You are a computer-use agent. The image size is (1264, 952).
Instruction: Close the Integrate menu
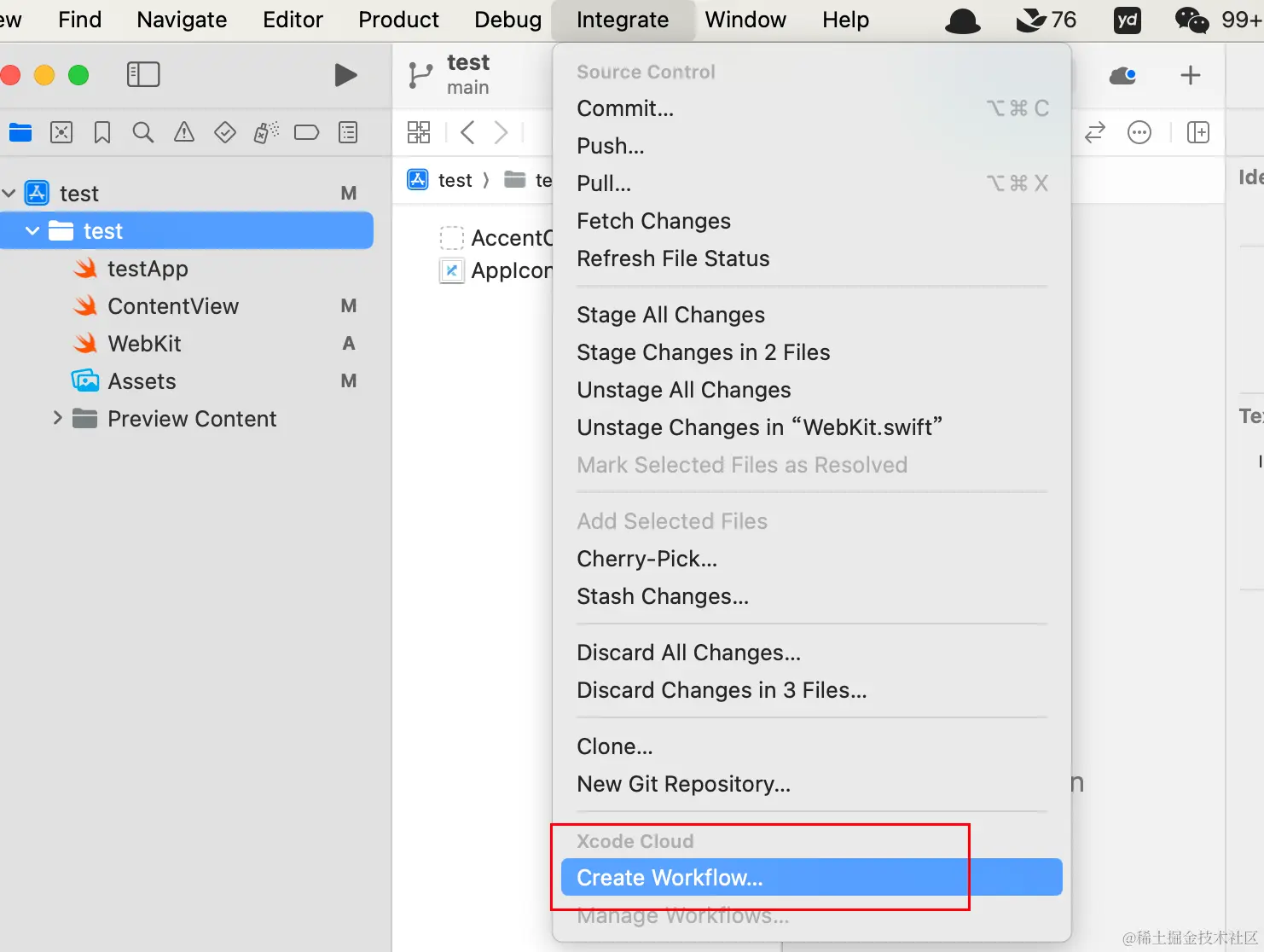click(623, 20)
